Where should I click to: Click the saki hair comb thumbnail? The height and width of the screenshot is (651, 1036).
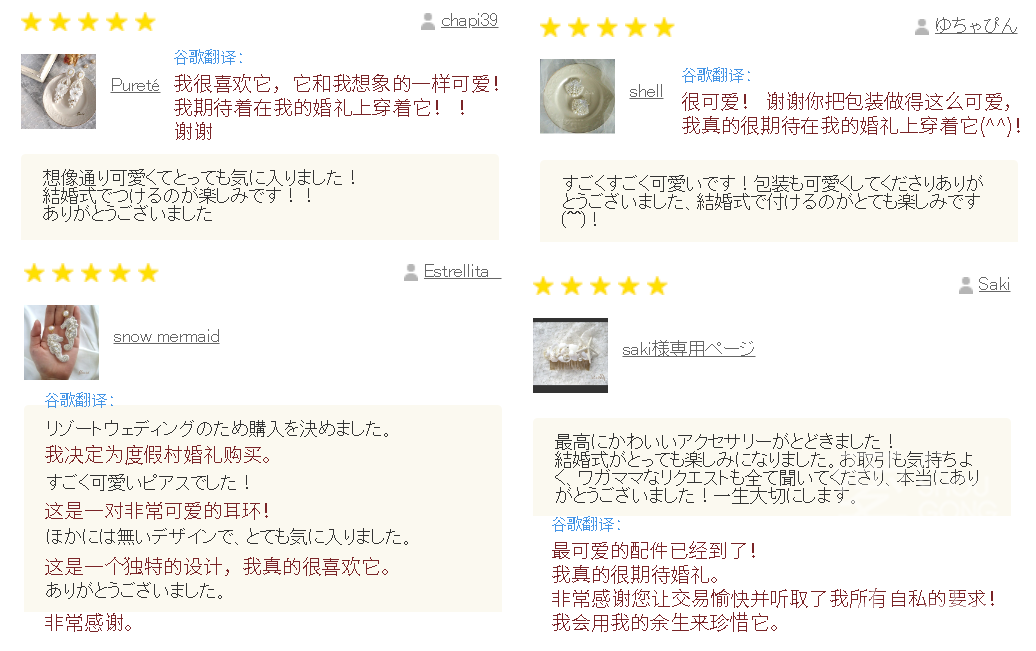click(x=570, y=356)
